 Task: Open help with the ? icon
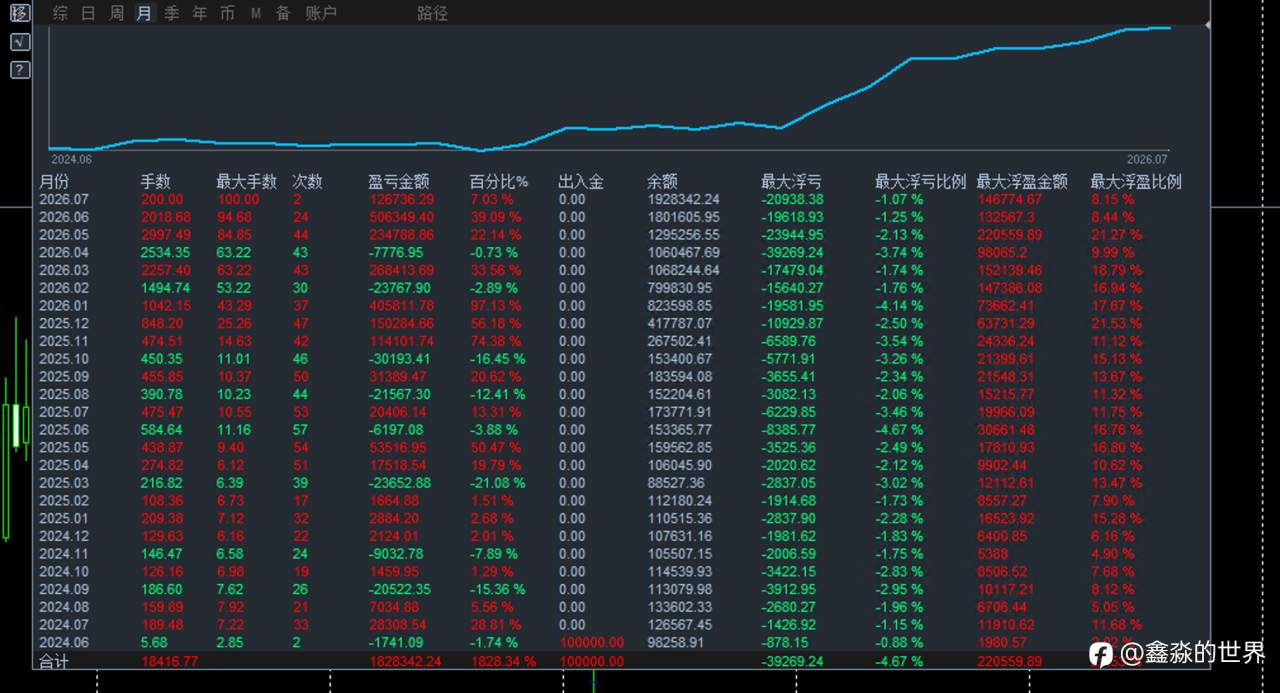(20, 70)
